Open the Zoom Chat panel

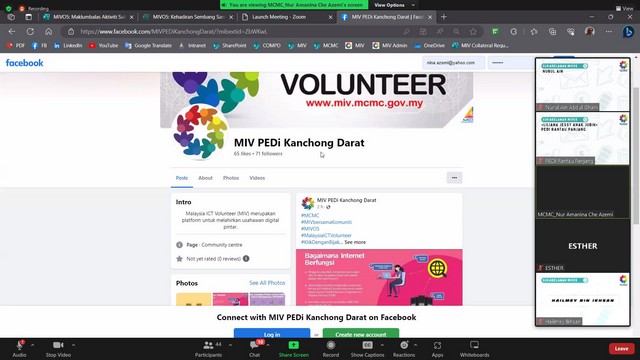click(x=255, y=349)
